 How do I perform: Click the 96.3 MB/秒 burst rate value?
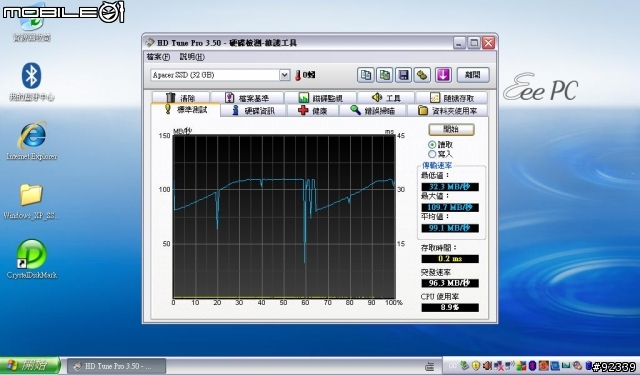450,283
